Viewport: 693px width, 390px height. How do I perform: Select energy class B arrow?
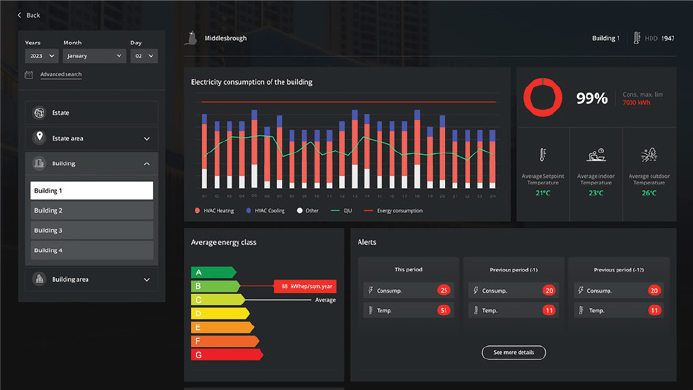pyautogui.click(x=216, y=286)
